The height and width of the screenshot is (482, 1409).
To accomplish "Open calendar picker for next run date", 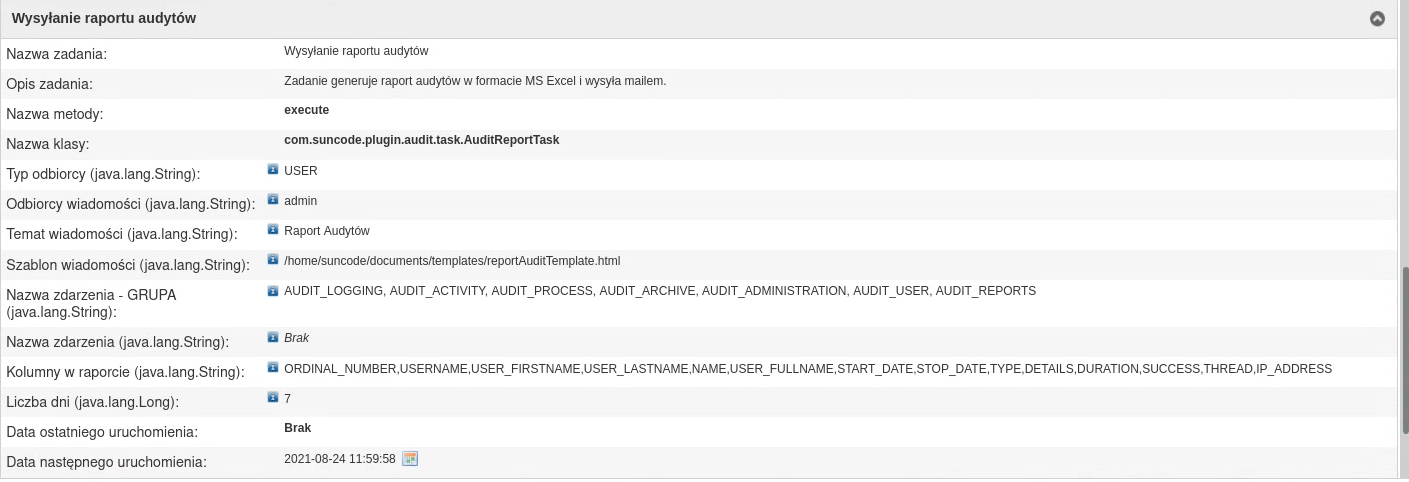I will pyautogui.click(x=409, y=459).
